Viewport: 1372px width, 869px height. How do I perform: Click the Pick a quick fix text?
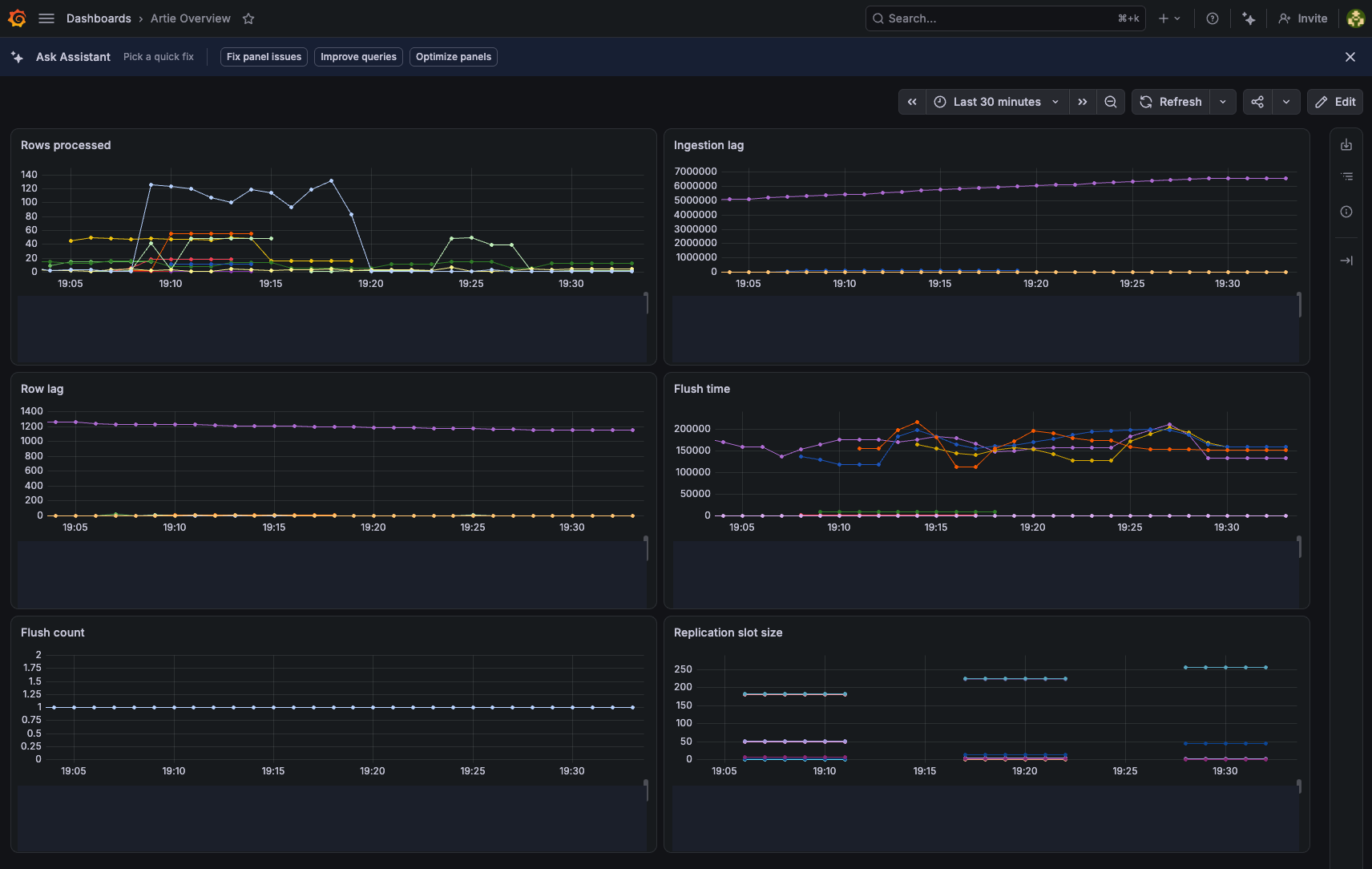[x=159, y=57]
